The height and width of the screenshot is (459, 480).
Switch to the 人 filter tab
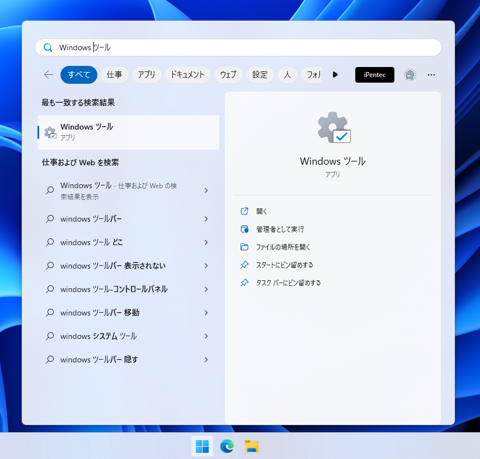tap(287, 75)
